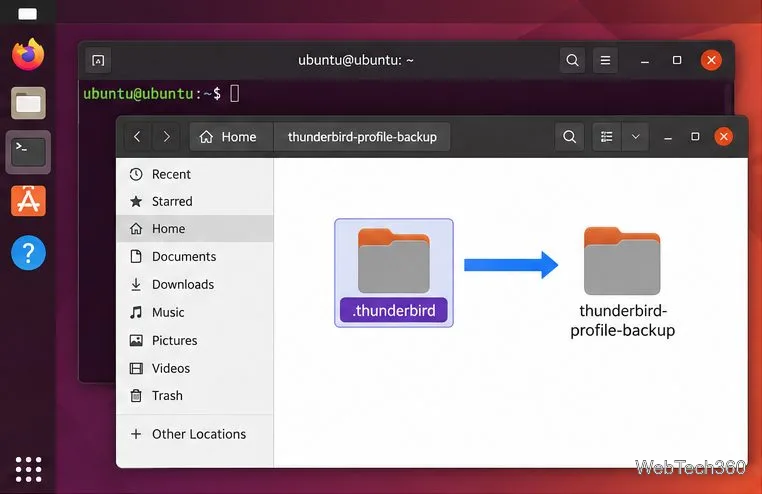Click the Terminal title ubuntu@ubuntu: ~
This screenshot has width=762, height=494.
(356, 60)
